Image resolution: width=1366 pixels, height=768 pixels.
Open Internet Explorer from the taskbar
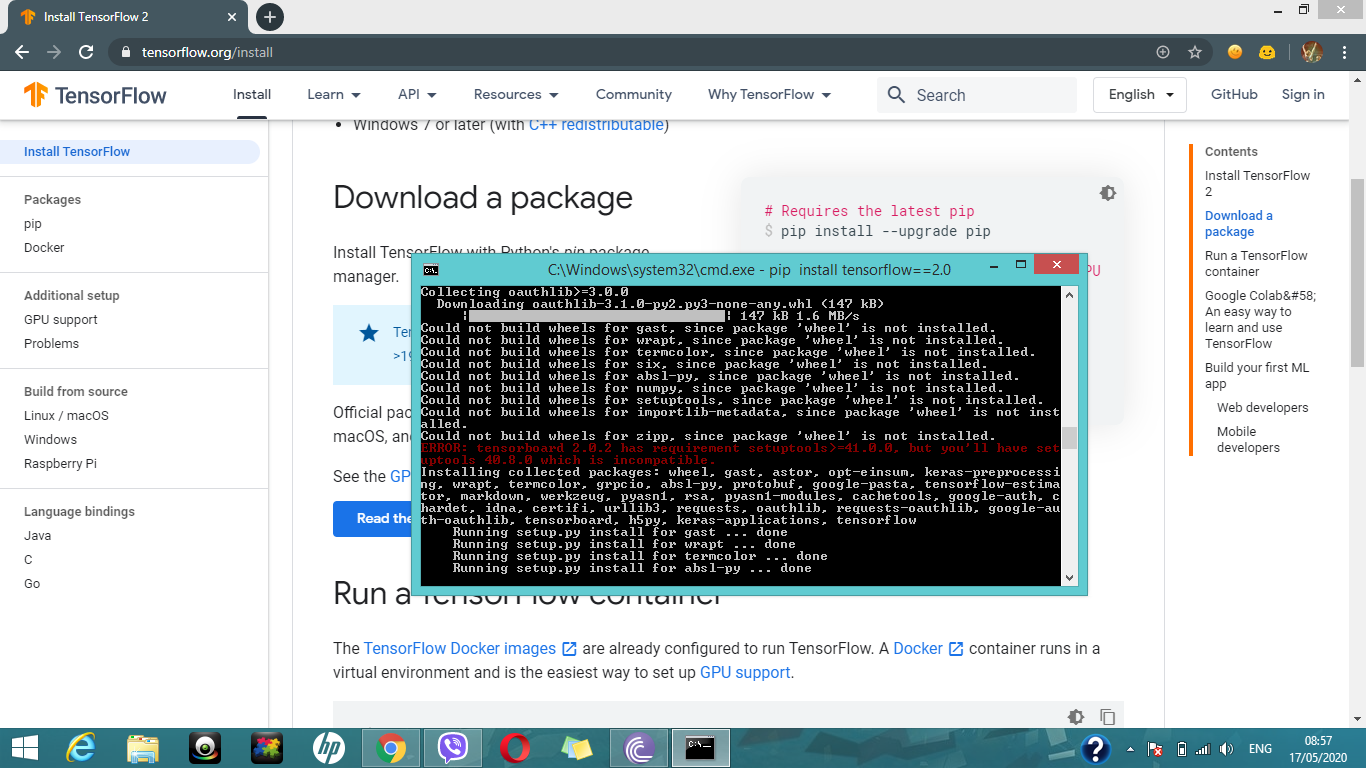(81, 747)
